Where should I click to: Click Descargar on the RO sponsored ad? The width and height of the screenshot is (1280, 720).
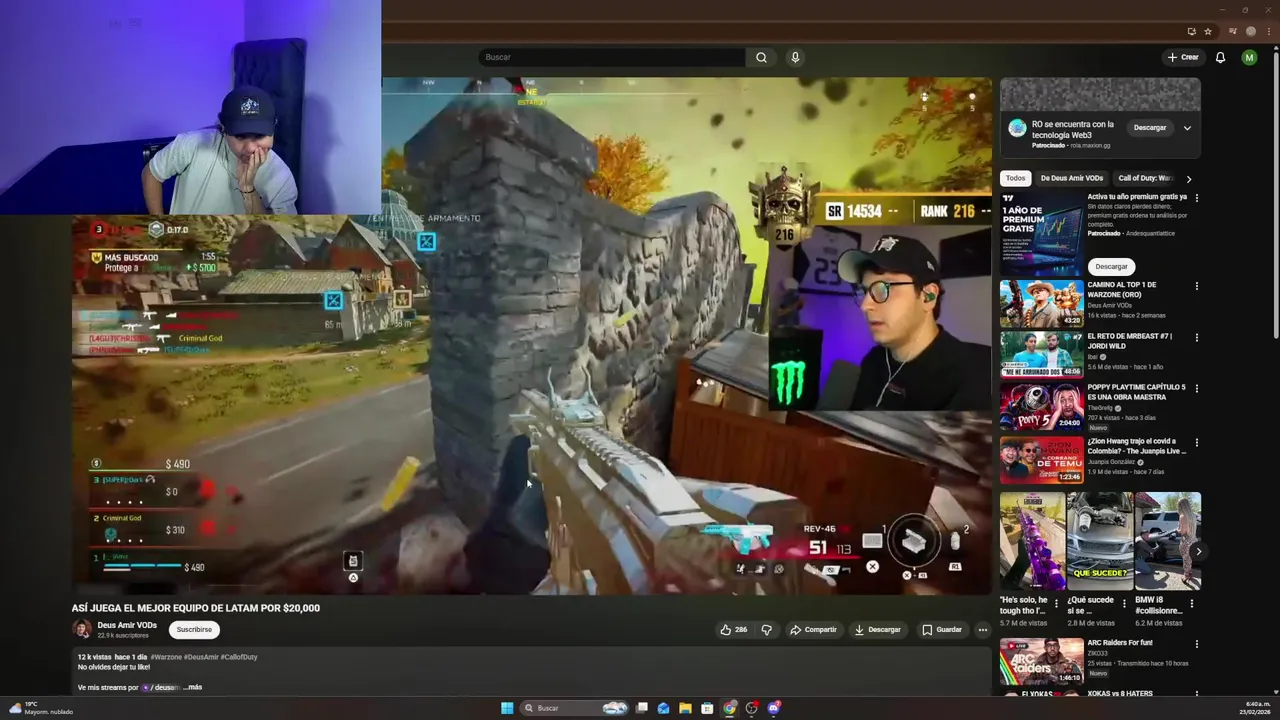[1150, 128]
